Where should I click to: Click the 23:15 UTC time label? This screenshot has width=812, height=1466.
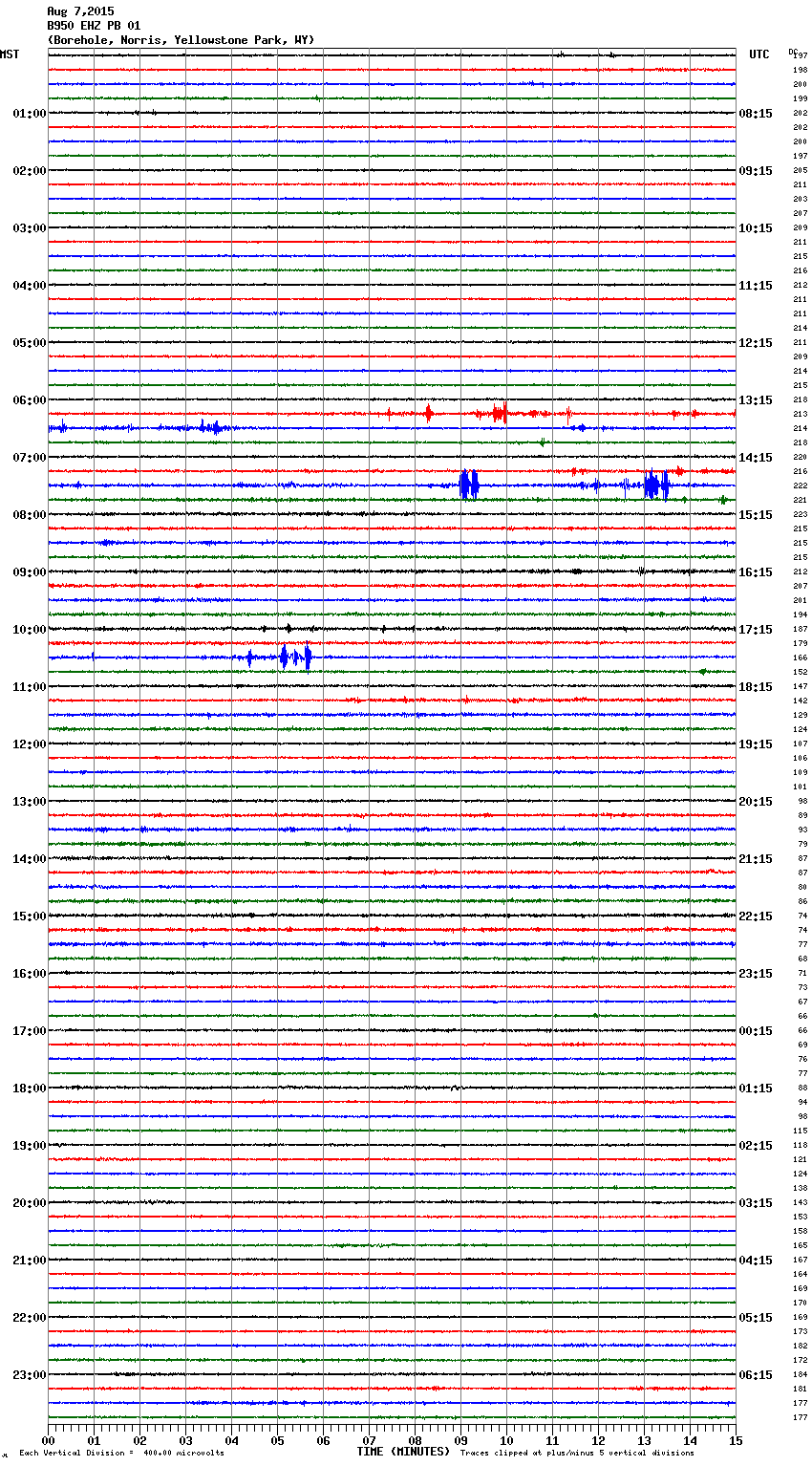coord(756,974)
